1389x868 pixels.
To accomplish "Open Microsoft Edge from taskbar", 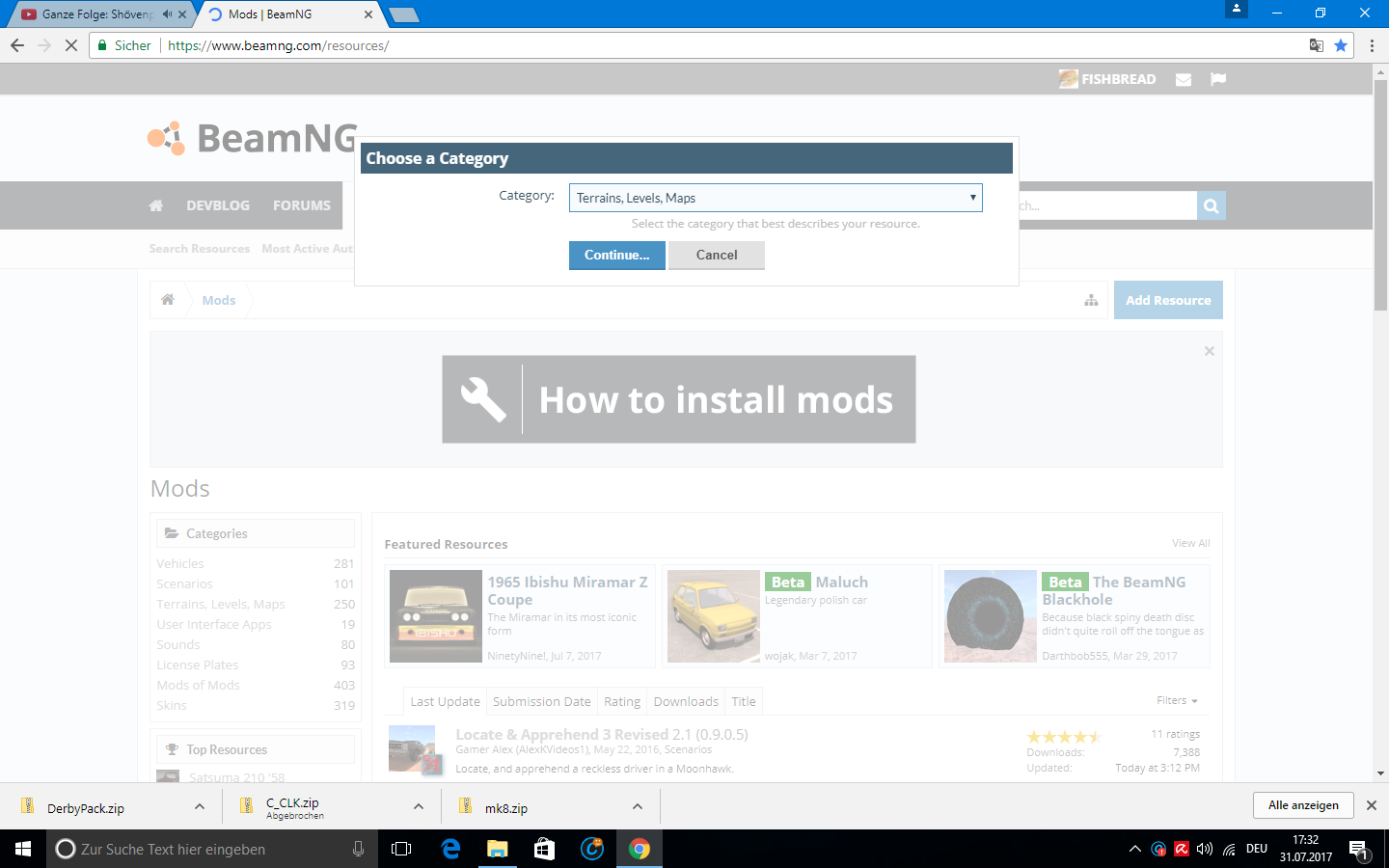I will pyautogui.click(x=450, y=849).
